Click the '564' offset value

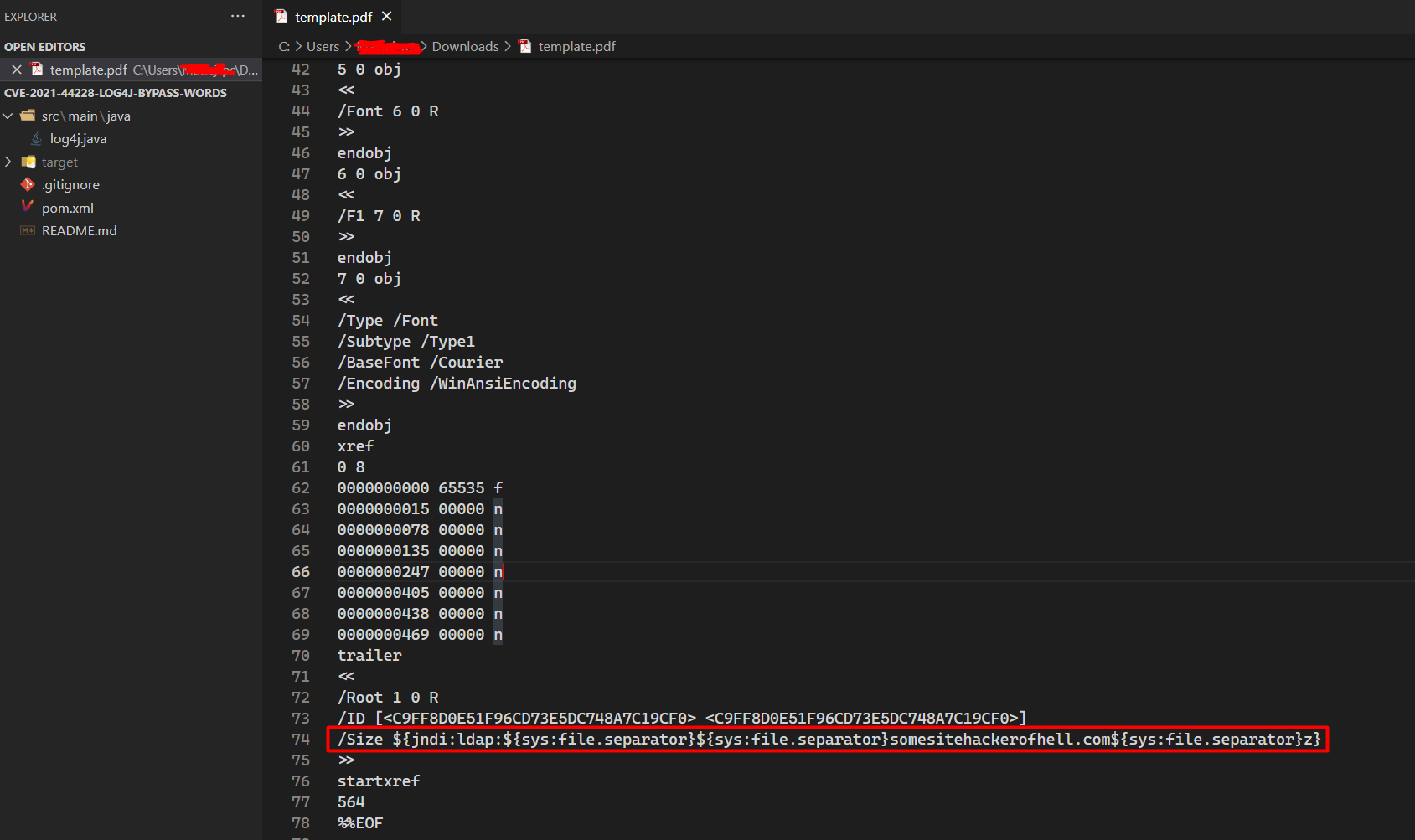pyautogui.click(x=351, y=802)
